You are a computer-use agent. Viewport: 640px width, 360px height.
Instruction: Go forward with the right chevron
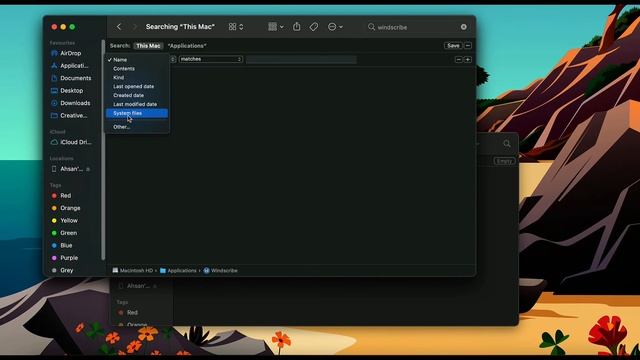134,27
